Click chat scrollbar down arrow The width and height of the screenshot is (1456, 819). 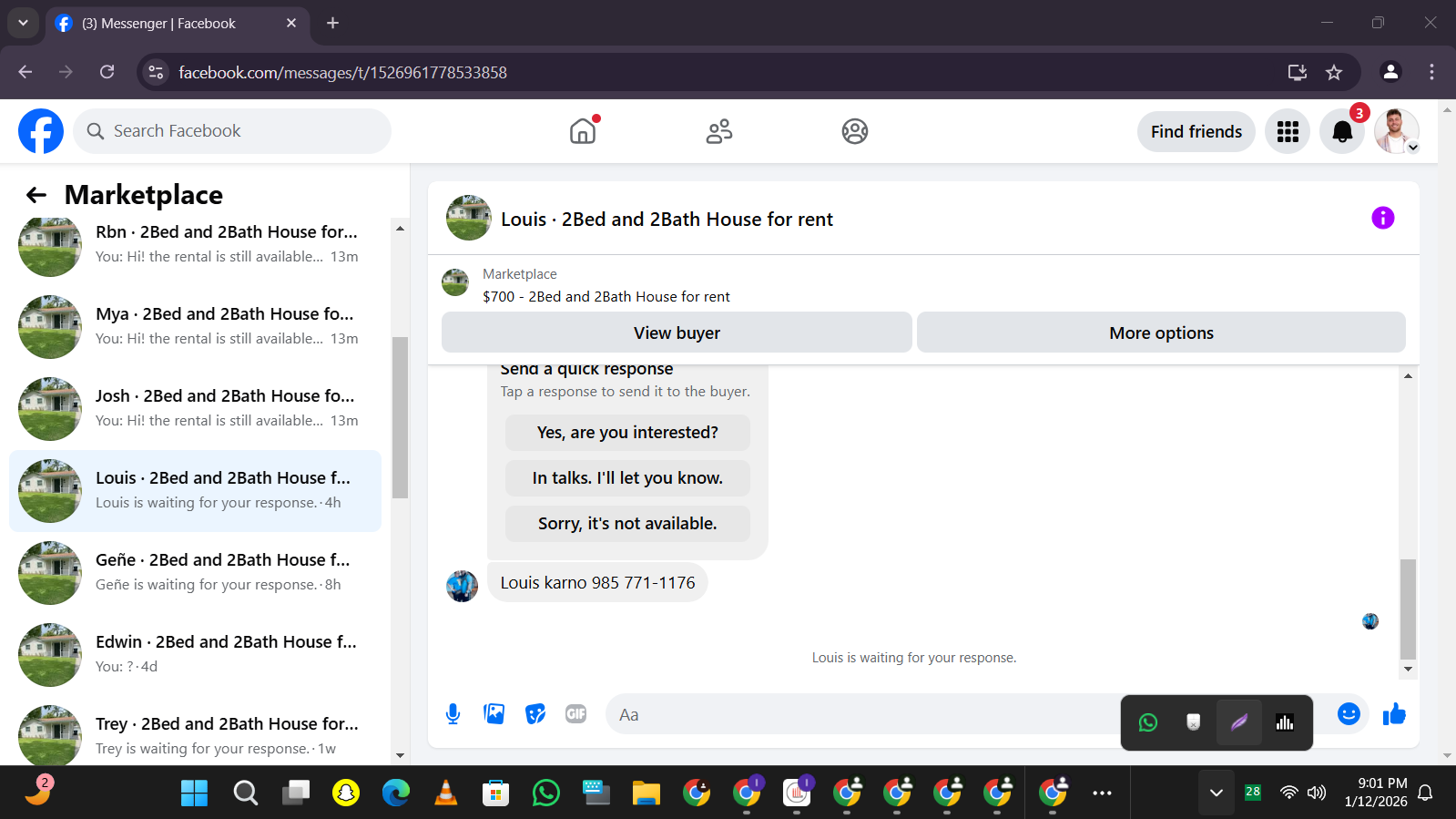click(1408, 669)
